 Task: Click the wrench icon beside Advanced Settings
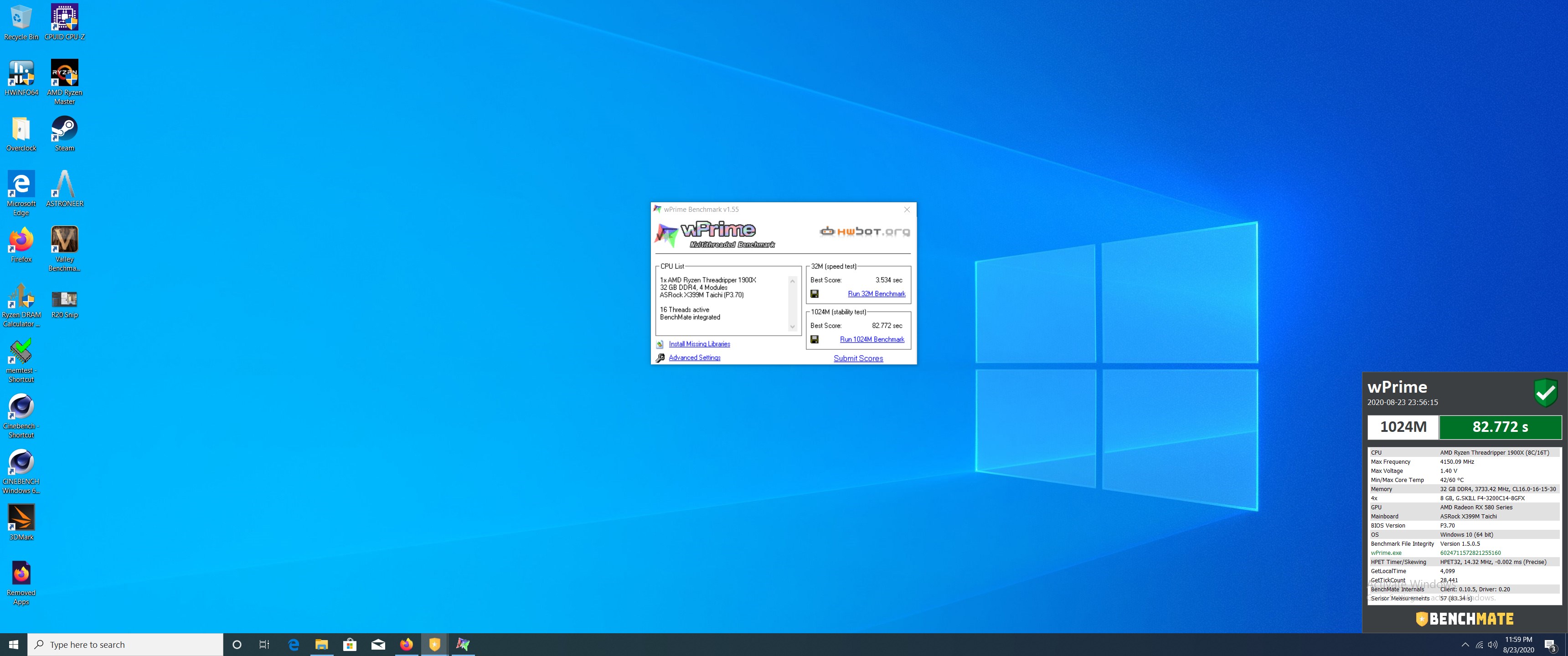point(660,358)
